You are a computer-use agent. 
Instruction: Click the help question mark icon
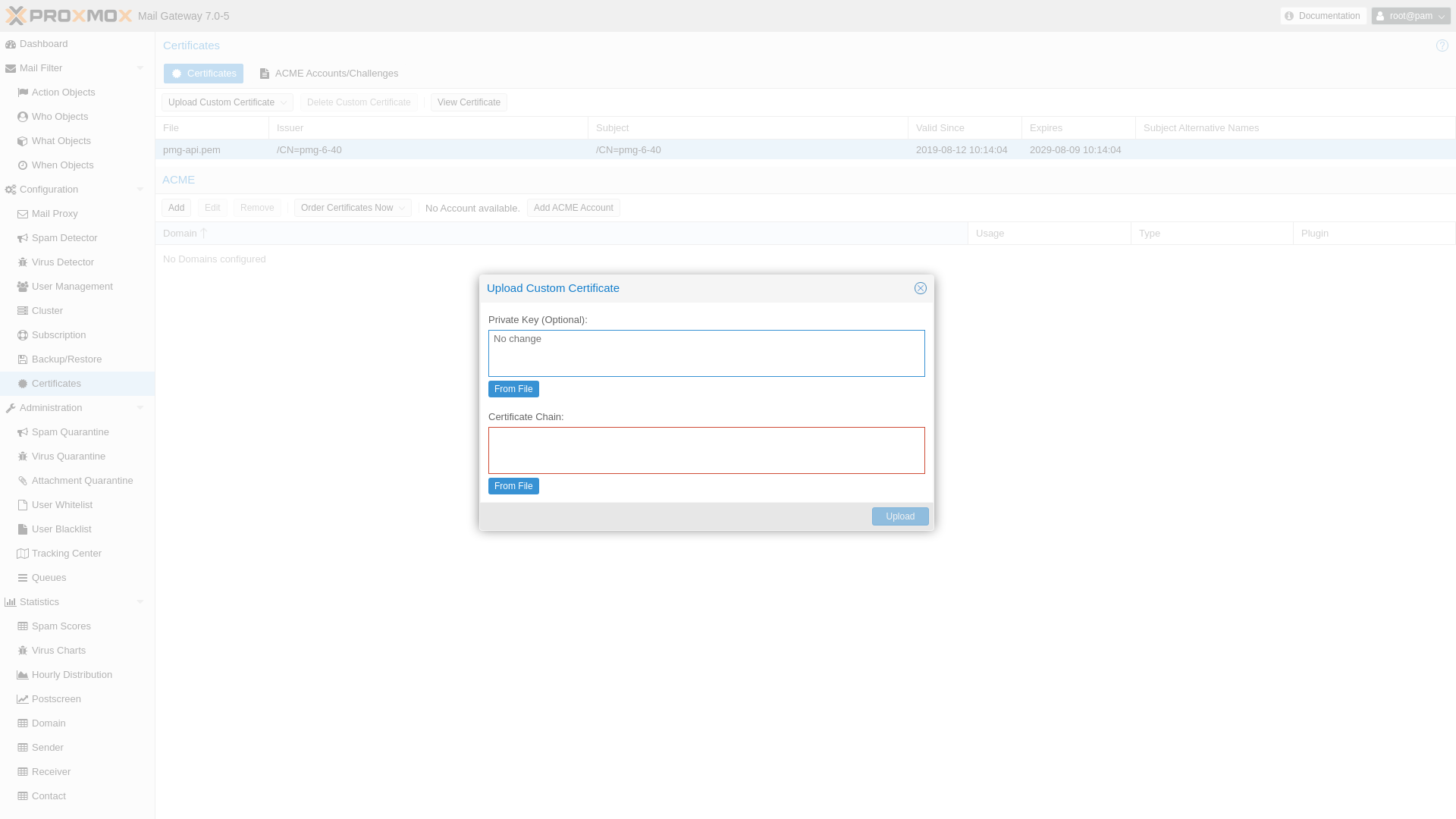tap(1442, 45)
